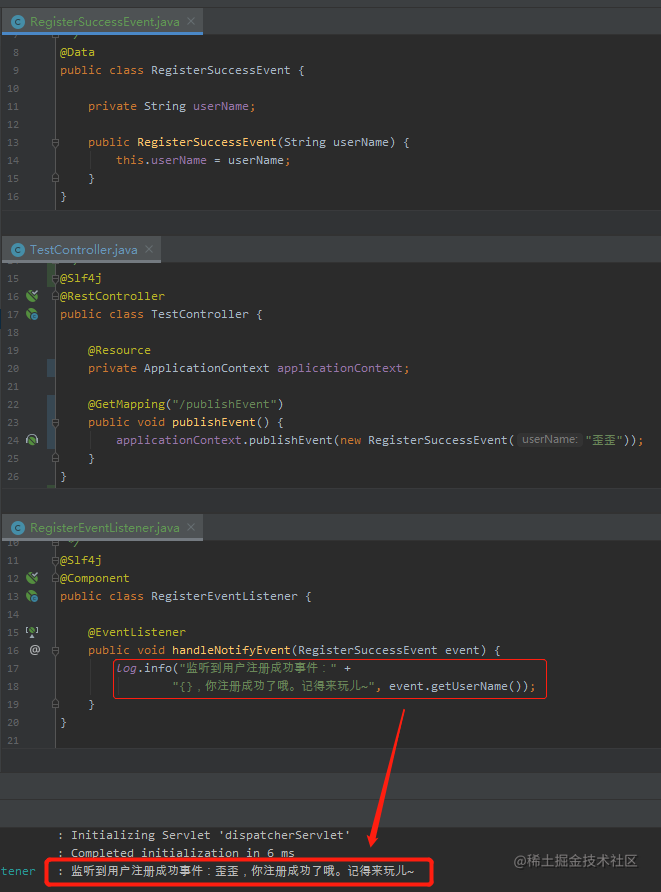
Task: Click the Spring bean gutter icon beside @RestController
Action: coord(32,296)
